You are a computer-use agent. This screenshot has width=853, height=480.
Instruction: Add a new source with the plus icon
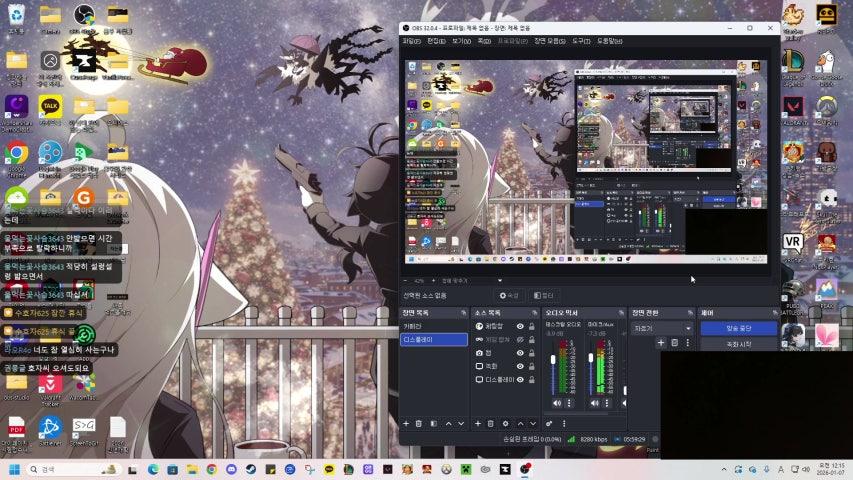point(478,423)
